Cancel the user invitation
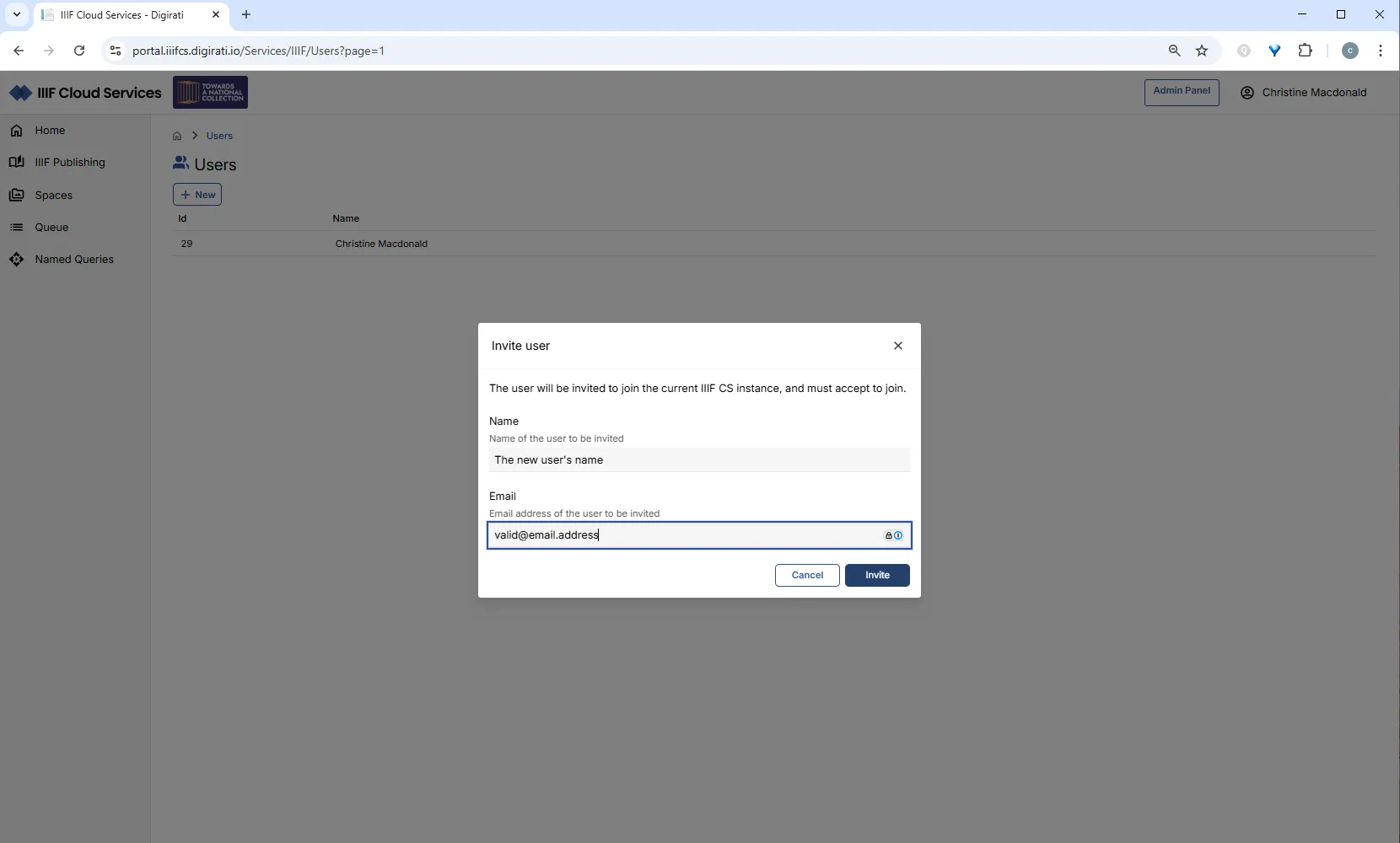 [806, 575]
